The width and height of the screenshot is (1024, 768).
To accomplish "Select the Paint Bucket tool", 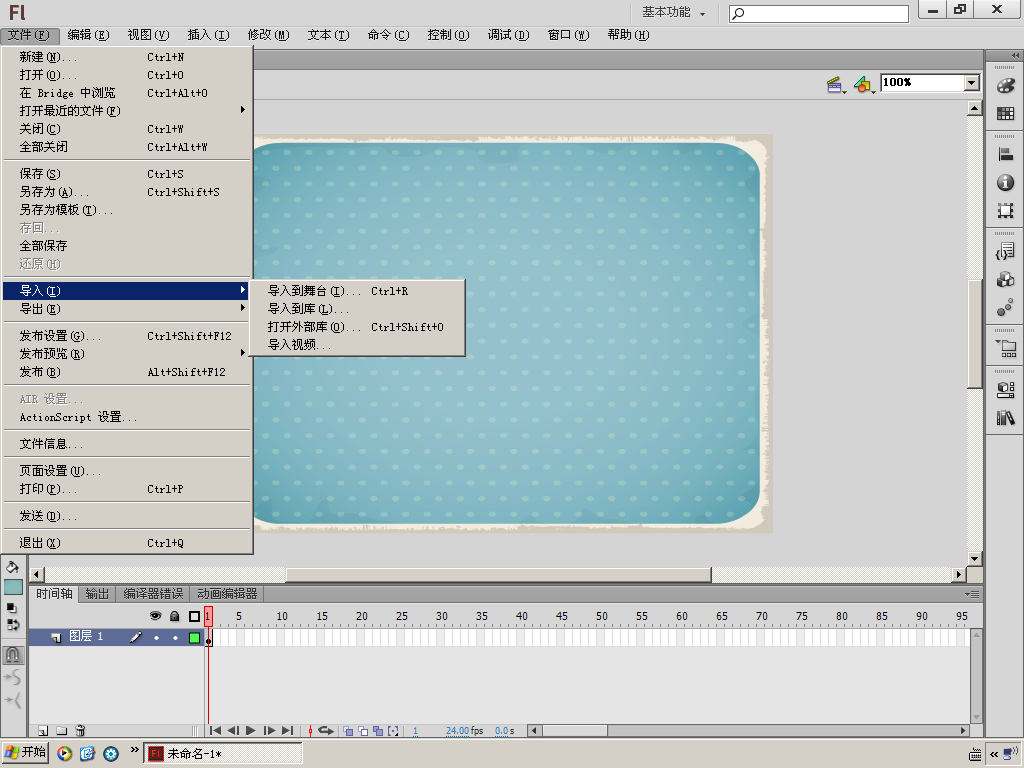I will pos(12,567).
